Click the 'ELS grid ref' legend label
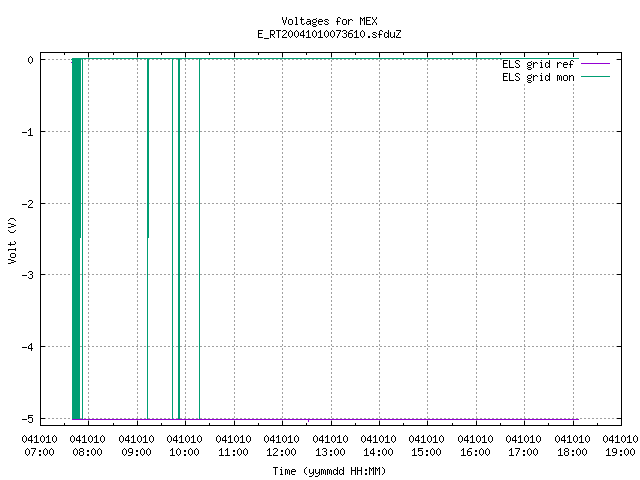The width and height of the screenshot is (640, 480). tap(538, 64)
